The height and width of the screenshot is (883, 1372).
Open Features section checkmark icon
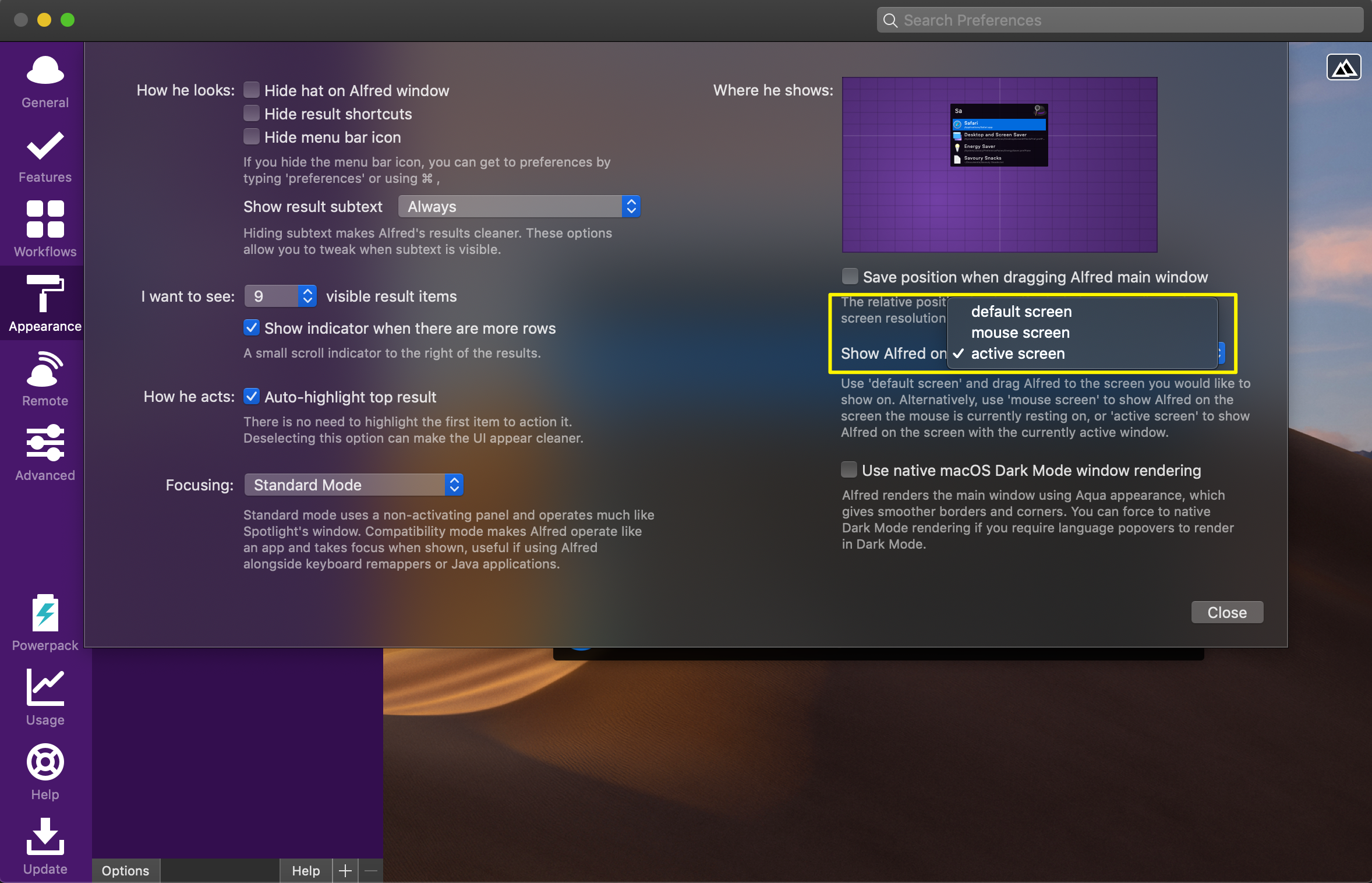point(45,146)
